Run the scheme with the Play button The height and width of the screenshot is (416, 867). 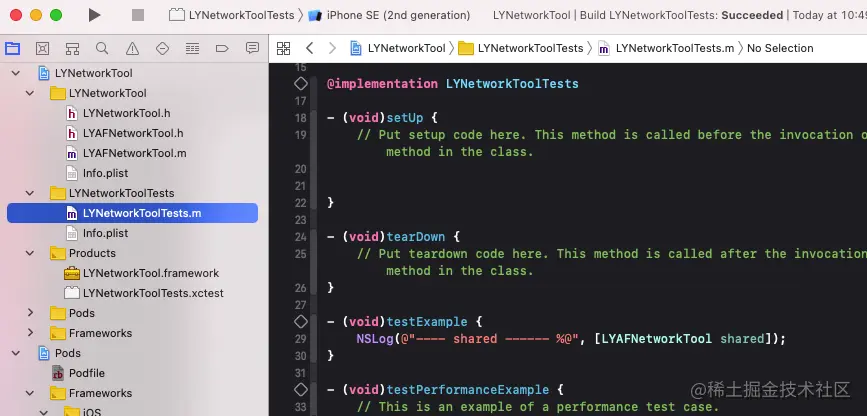(x=95, y=15)
